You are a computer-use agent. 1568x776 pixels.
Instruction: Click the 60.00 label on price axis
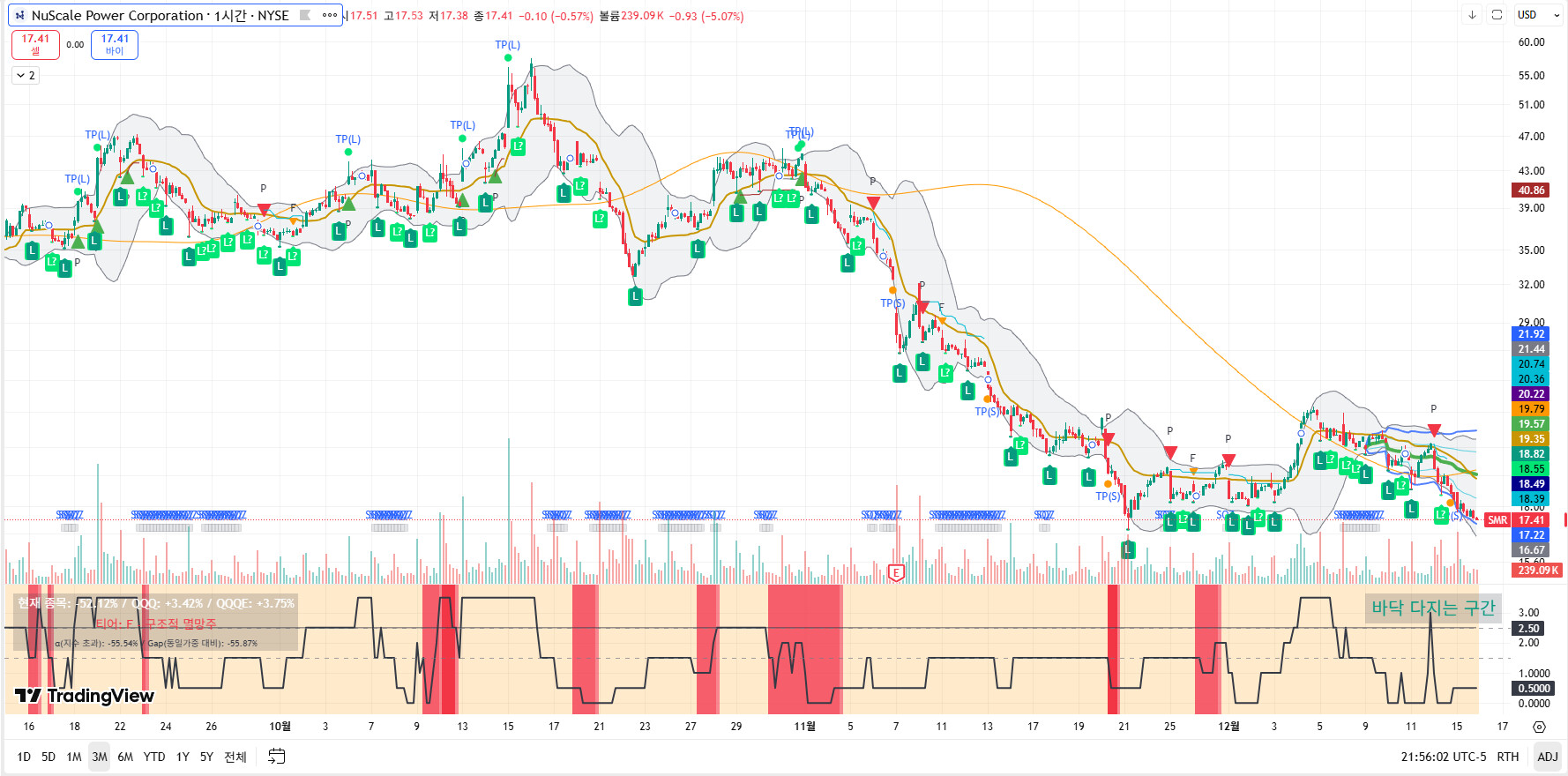[x=1531, y=42]
